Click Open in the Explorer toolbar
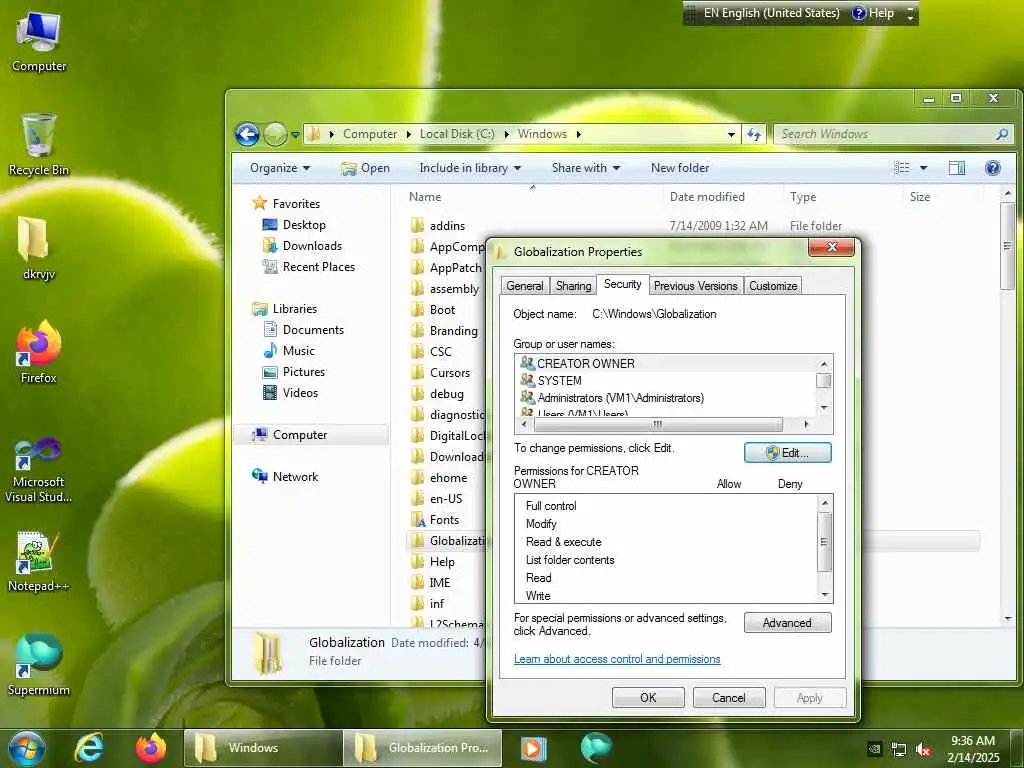The image size is (1024, 768). click(366, 168)
